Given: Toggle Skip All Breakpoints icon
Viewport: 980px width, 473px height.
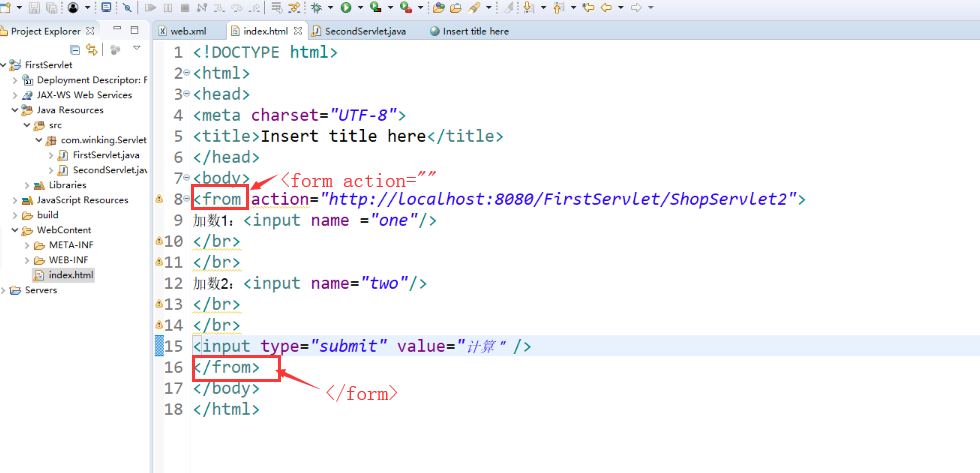Looking at the screenshot, I should tap(127, 7).
